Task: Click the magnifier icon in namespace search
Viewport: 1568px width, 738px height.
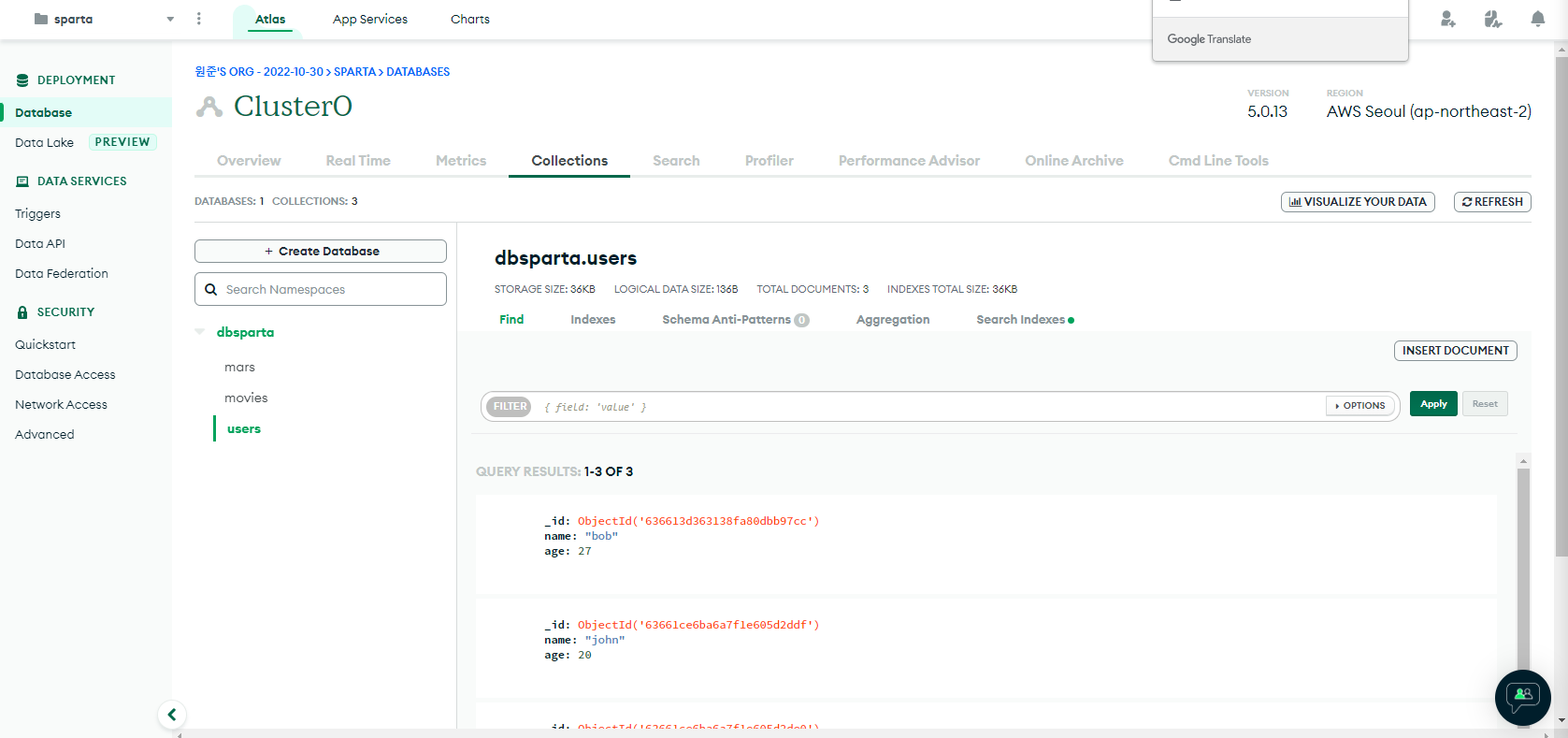Action: pyautogui.click(x=211, y=290)
